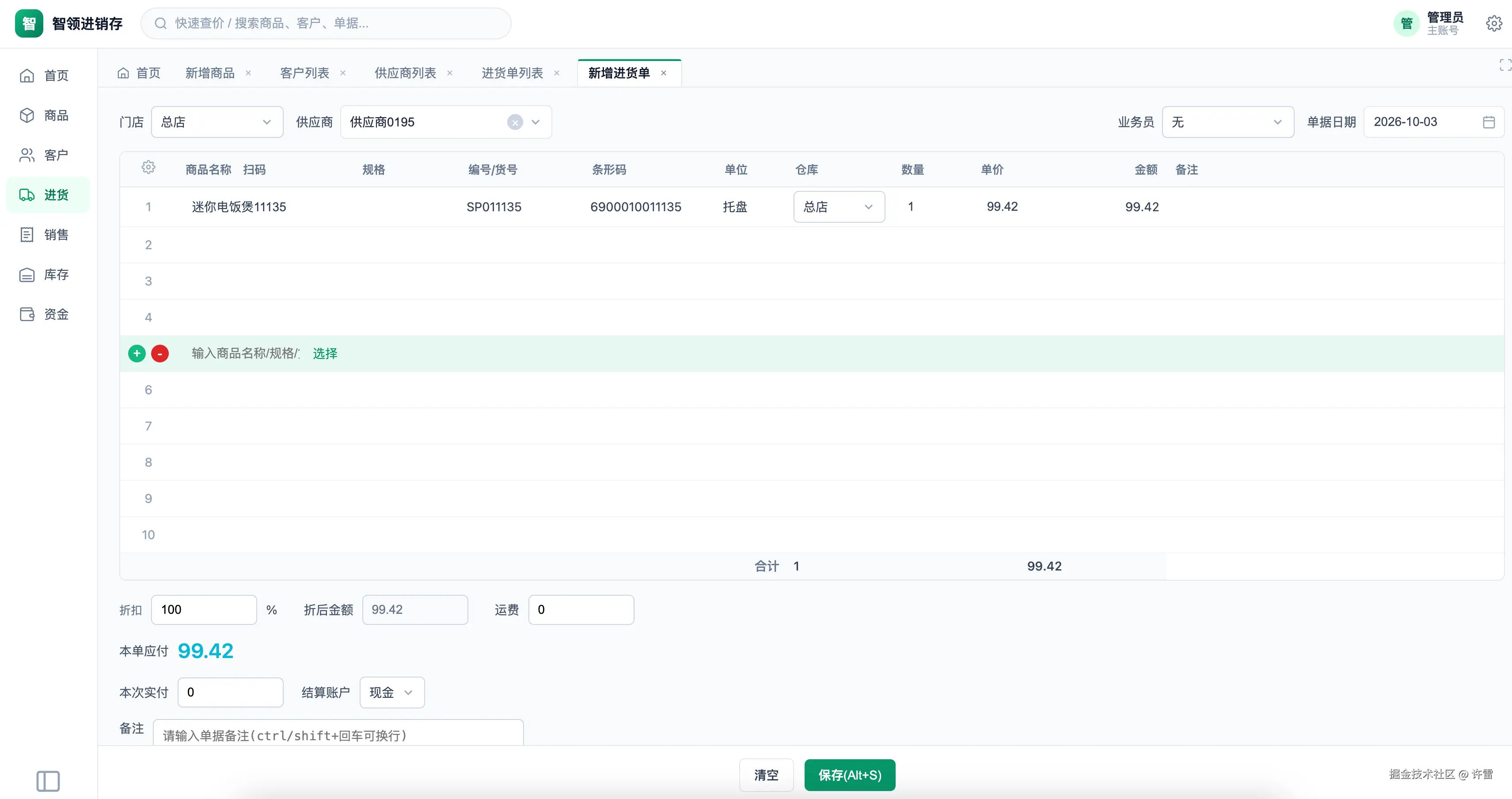This screenshot has height=799, width=1512.
Task: Expand the 门店 总店 dropdown
Action: click(217, 122)
